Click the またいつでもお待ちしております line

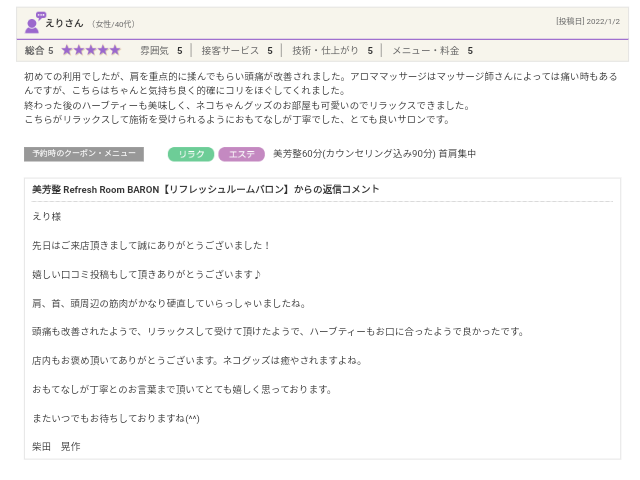[x=115, y=418]
